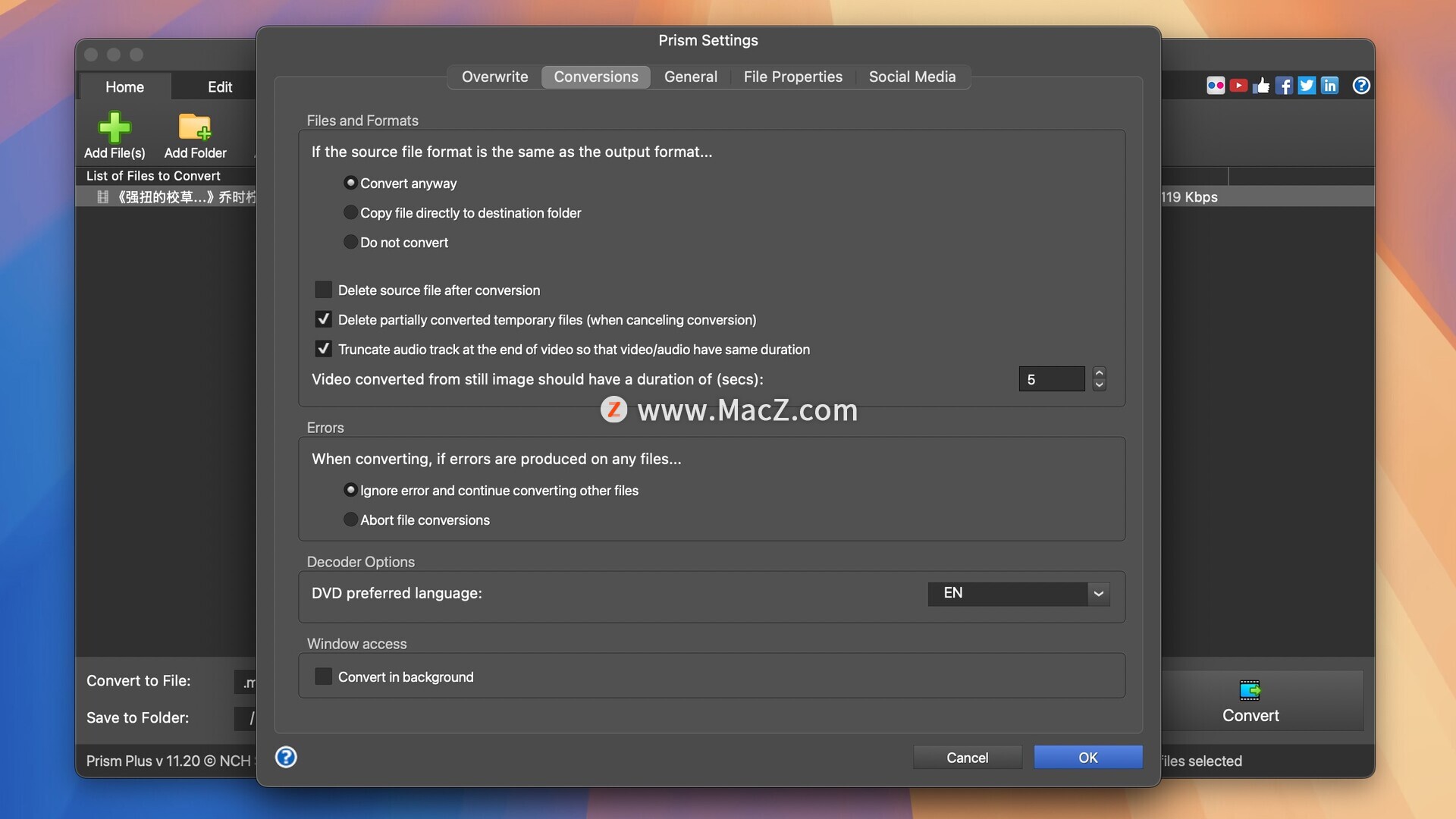Screen dimensions: 1456x819
Task: Click the Cancel button
Action: [x=967, y=758]
